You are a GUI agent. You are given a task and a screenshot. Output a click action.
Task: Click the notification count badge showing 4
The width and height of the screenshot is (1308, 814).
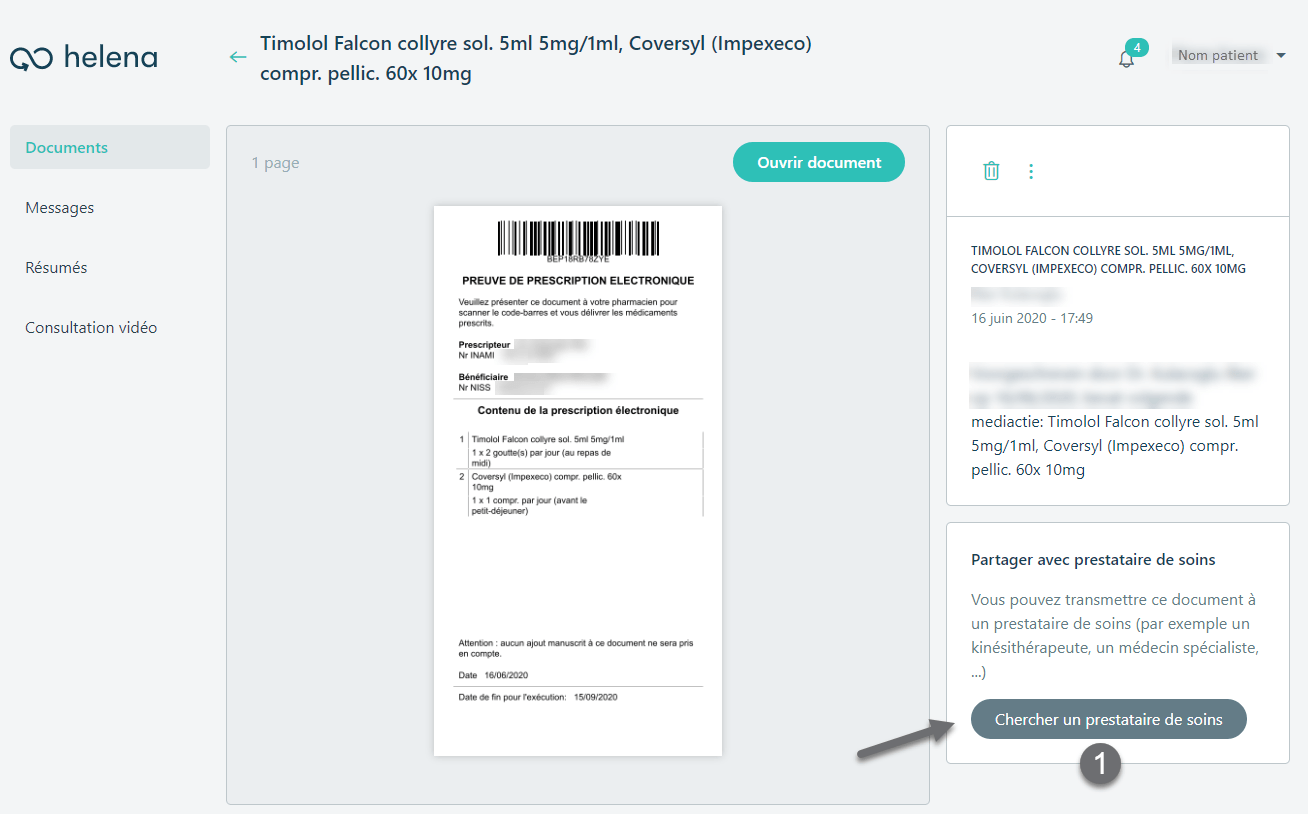pyautogui.click(x=1136, y=47)
